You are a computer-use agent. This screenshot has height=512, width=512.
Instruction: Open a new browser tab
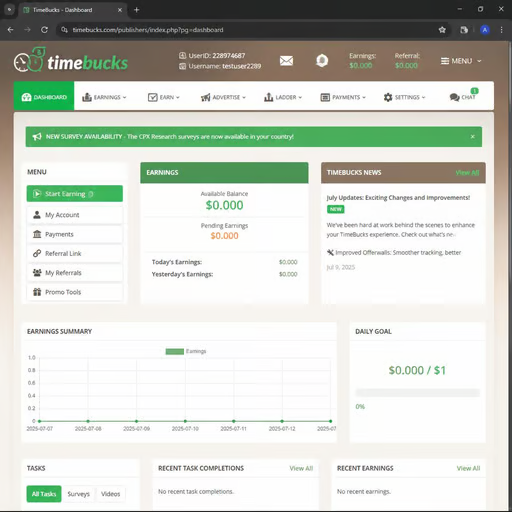coord(136,10)
